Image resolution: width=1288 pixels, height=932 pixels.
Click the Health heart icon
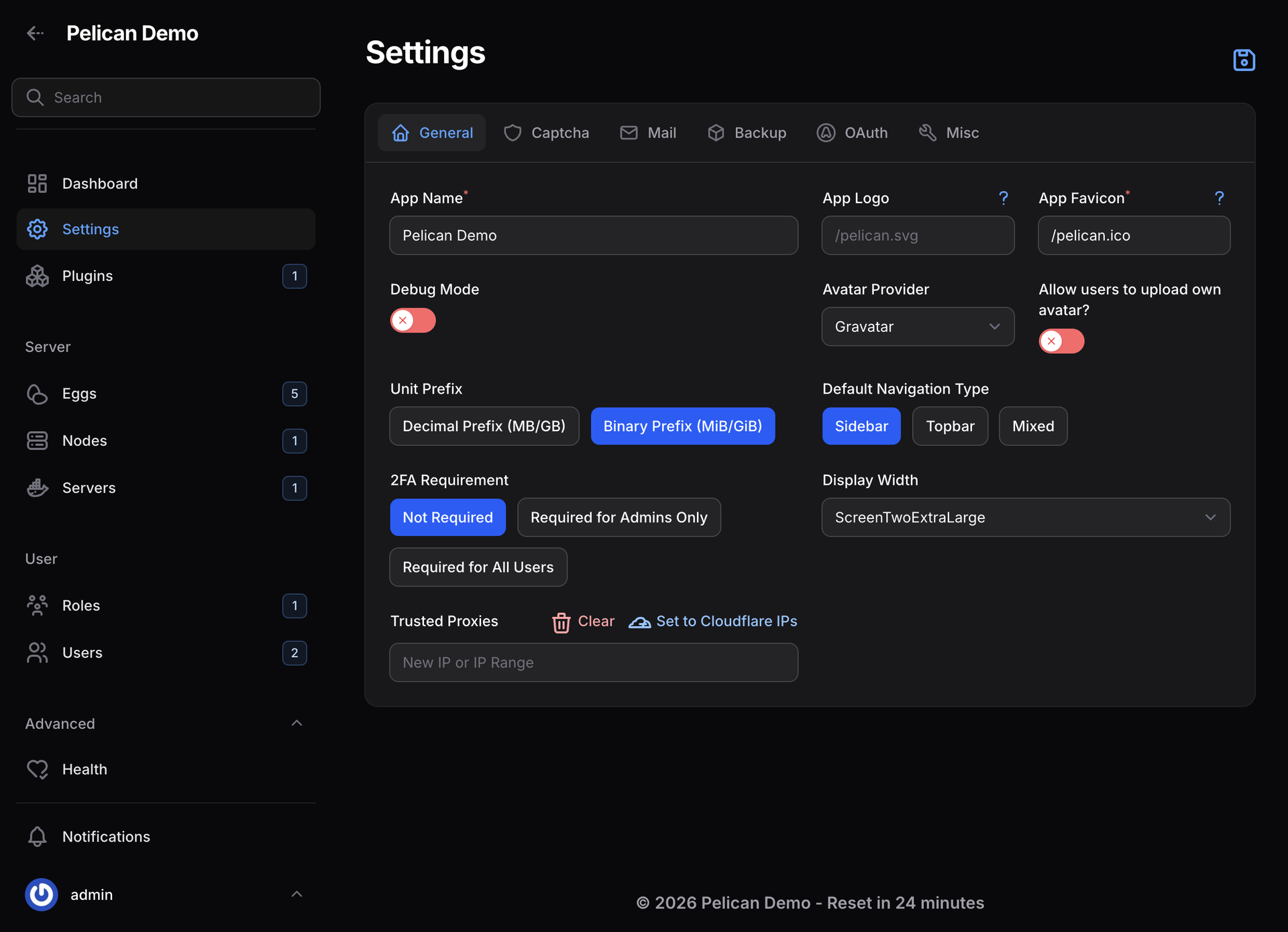37,770
